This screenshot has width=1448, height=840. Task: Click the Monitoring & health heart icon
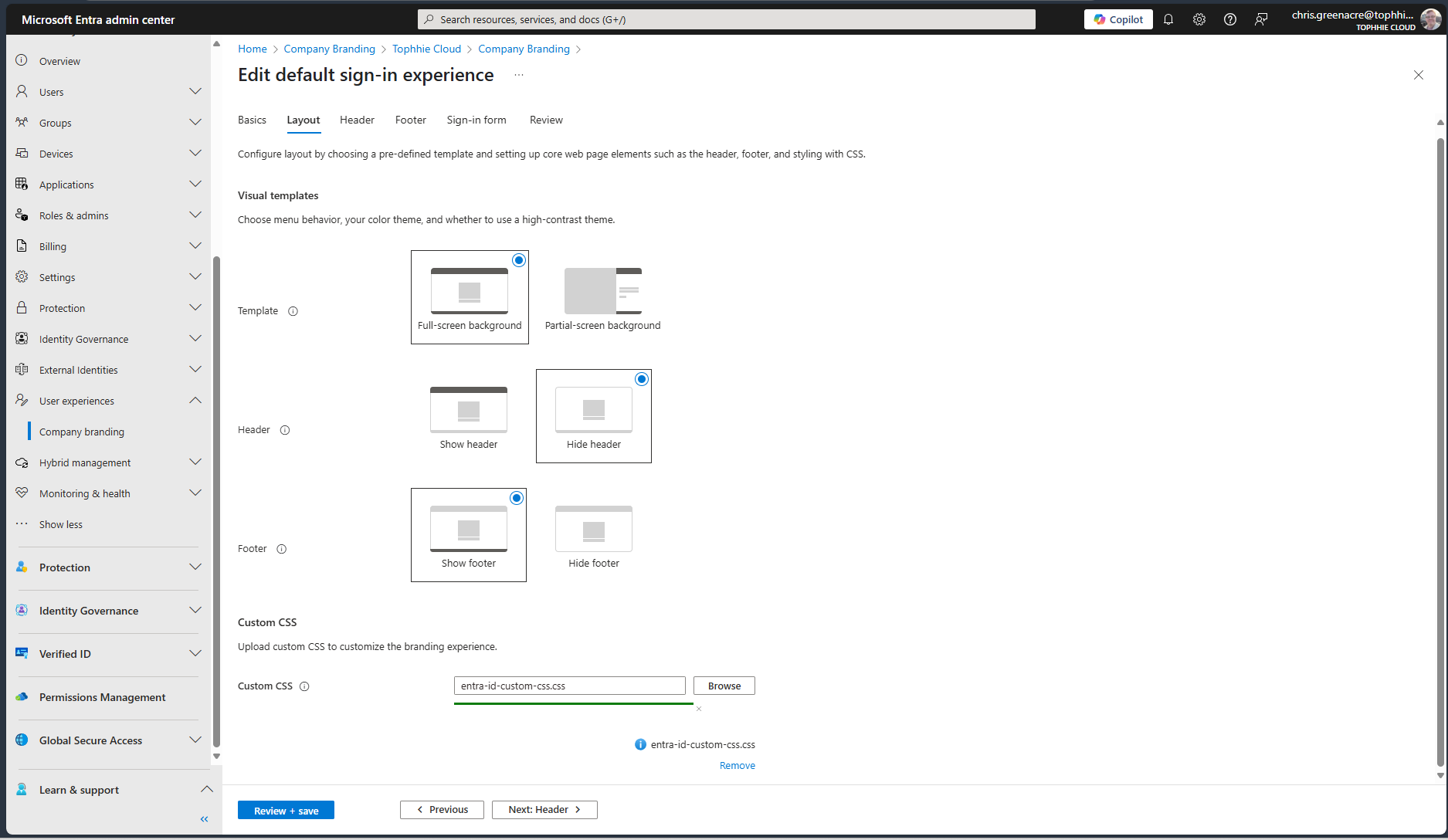point(22,493)
